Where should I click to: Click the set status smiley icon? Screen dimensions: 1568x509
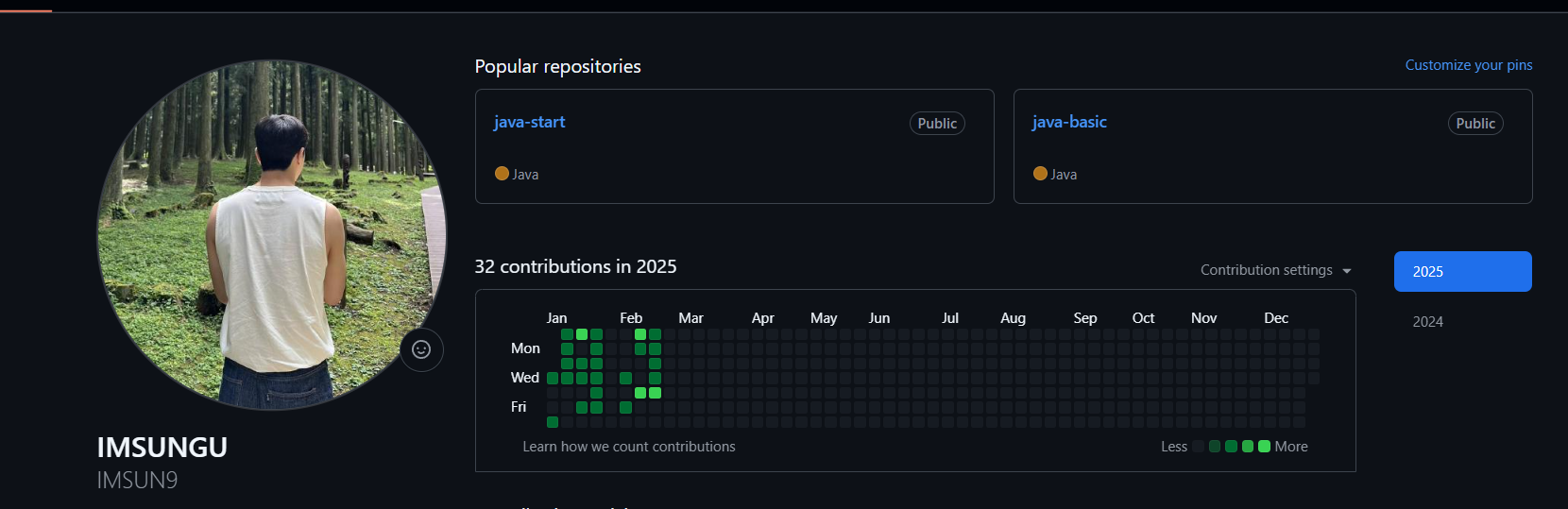(x=421, y=349)
